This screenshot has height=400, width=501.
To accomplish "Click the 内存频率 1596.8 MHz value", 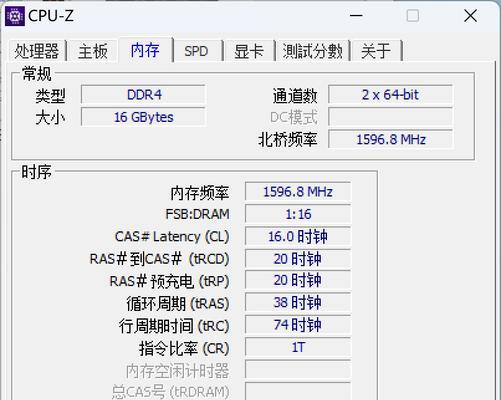I will (298, 192).
